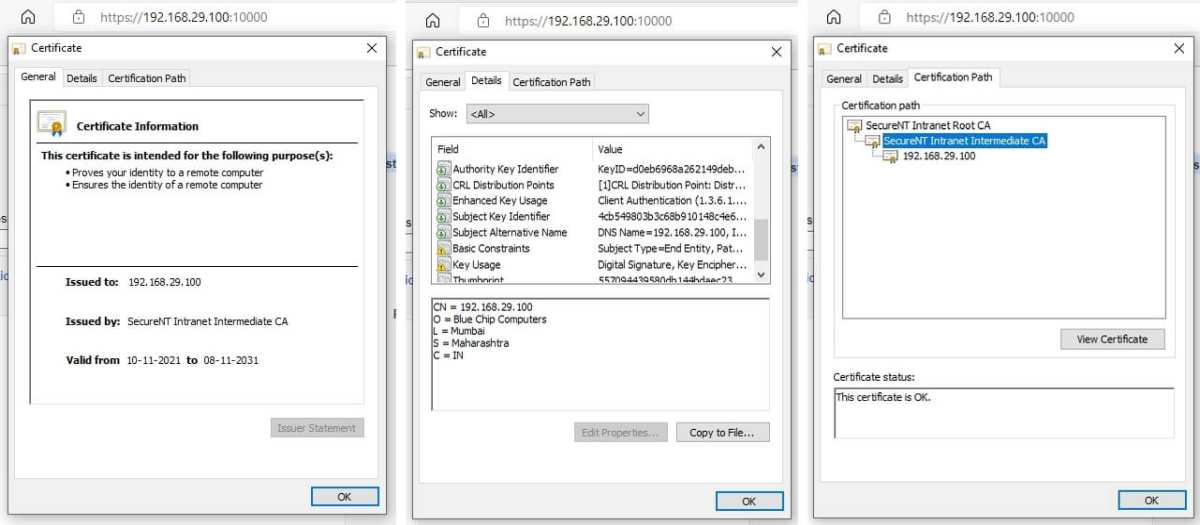The image size is (1200, 525).
Task: Open Details tab in window showing Issued to
Action: tap(82, 78)
